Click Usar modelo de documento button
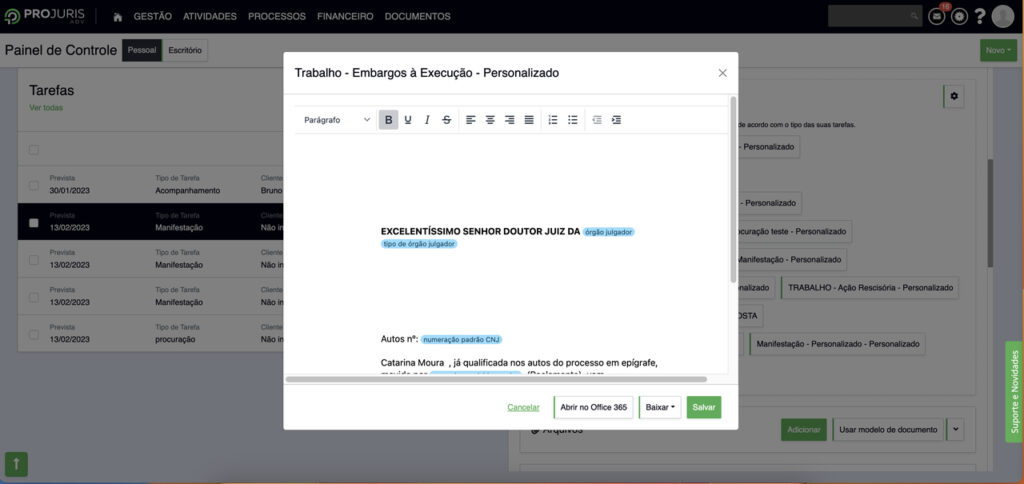 (x=888, y=429)
